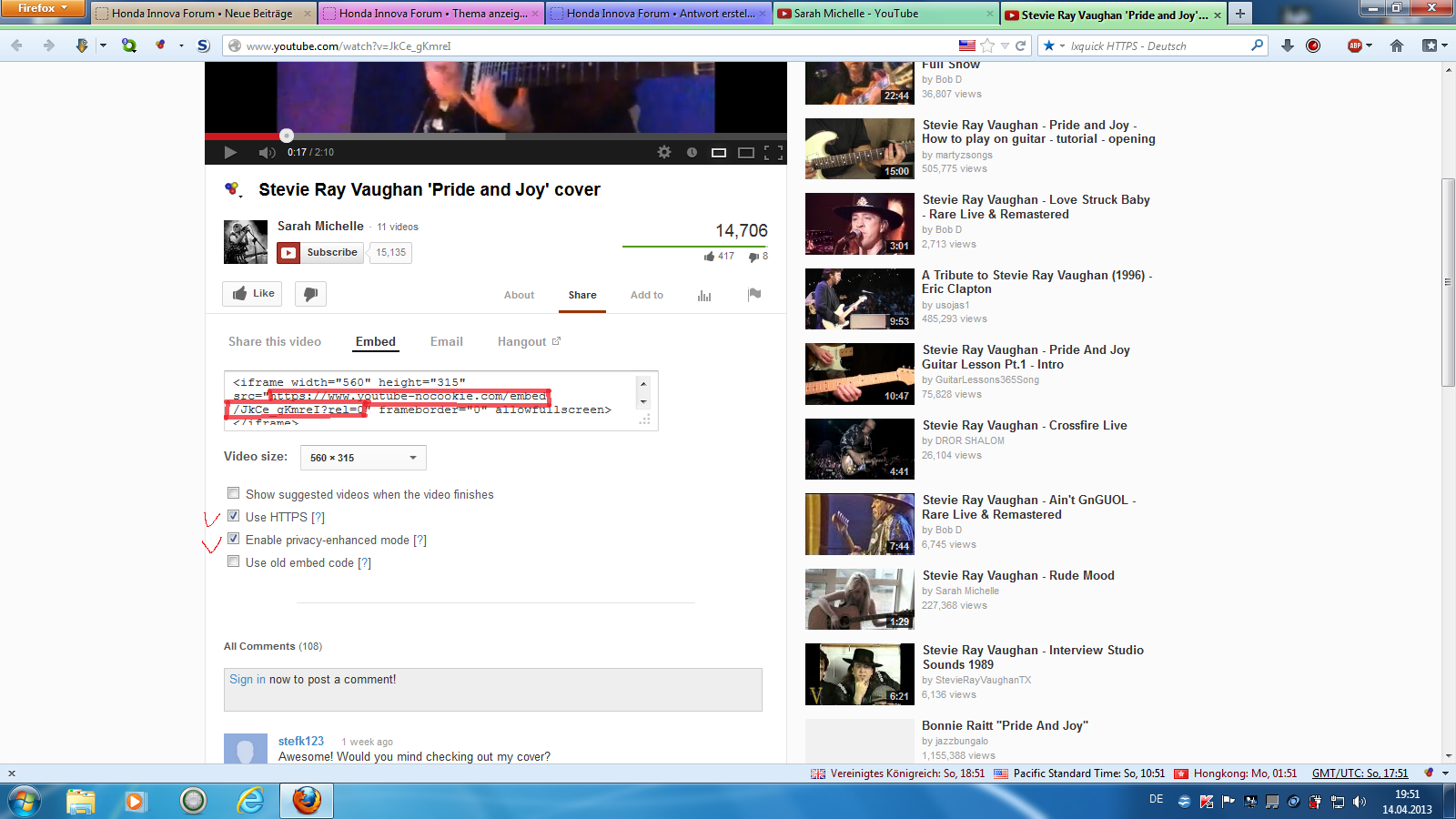The height and width of the screenshot is (819, 1456).
Task: Open the video statistics bar-chart icon
Action: click(704, 295)
